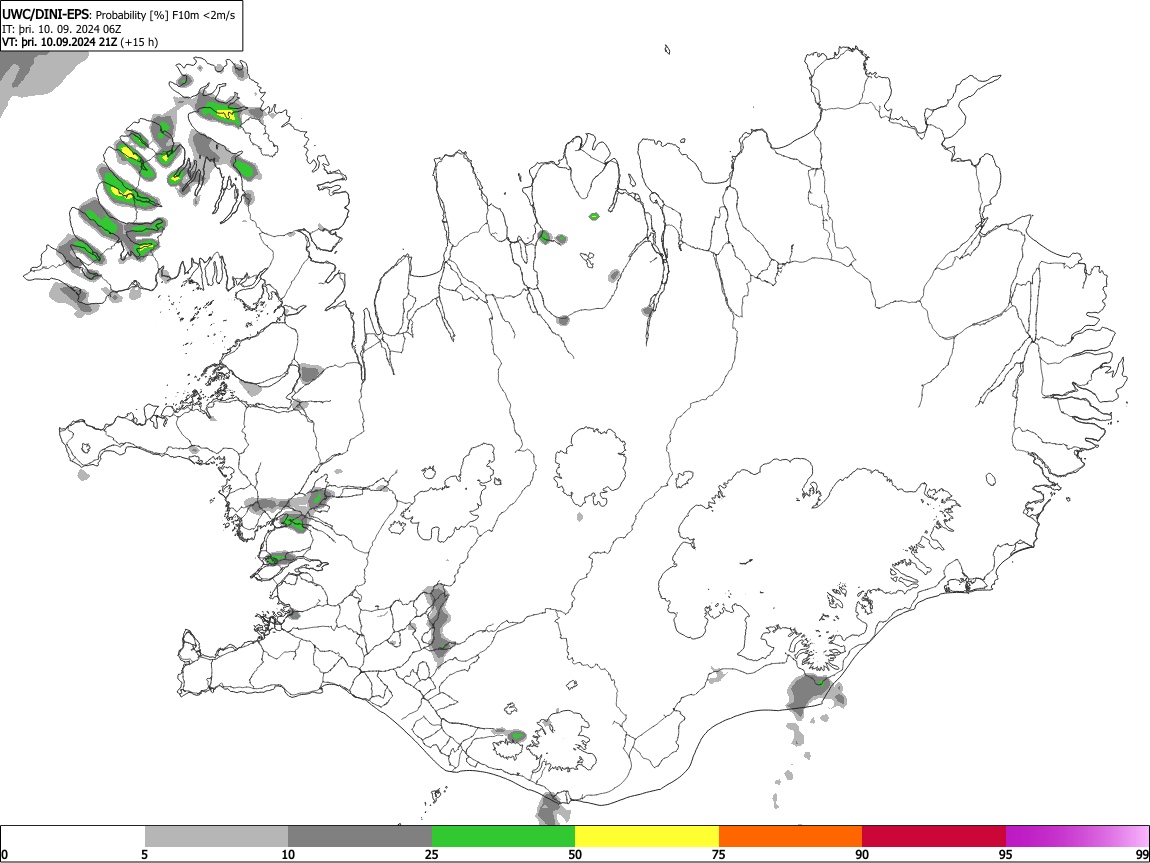Click 'Probability [%] F10m <2m/s' label

click(166, 15)
